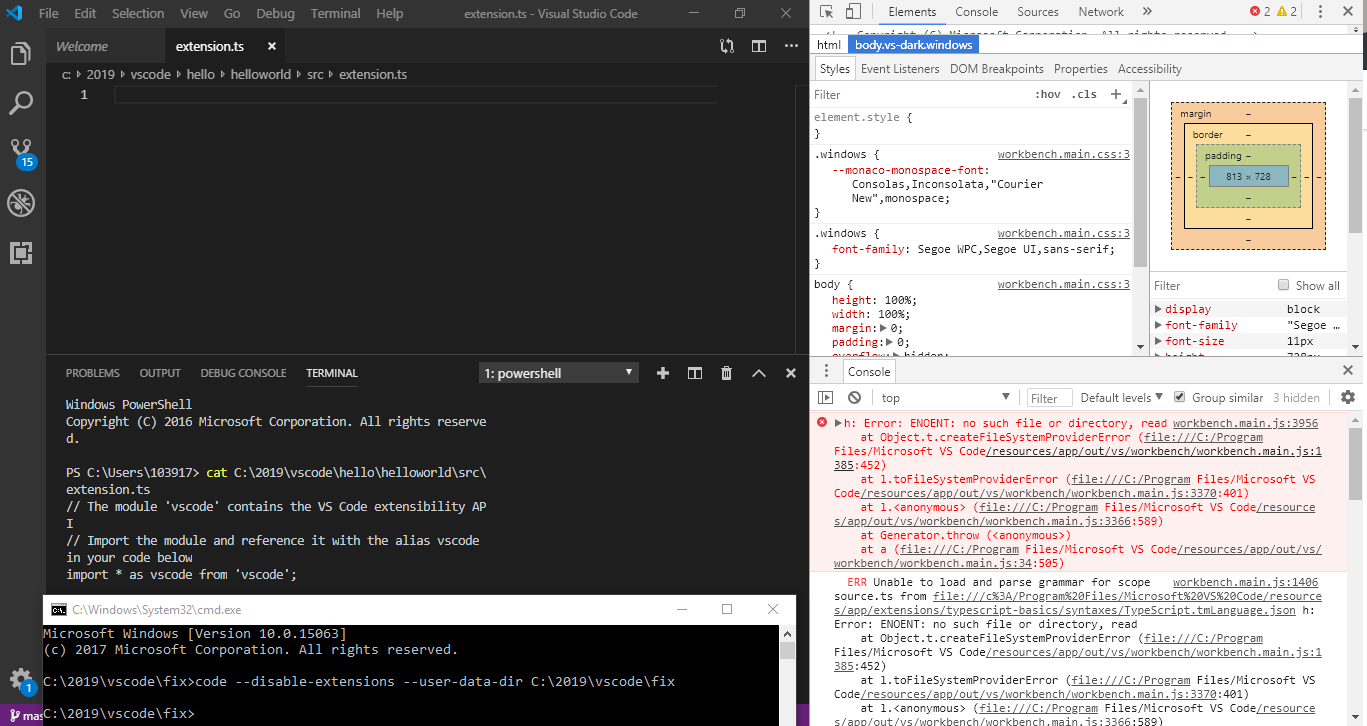Expand the margin shorthand triangle
1367x726 pixels.
coord(883,328)
